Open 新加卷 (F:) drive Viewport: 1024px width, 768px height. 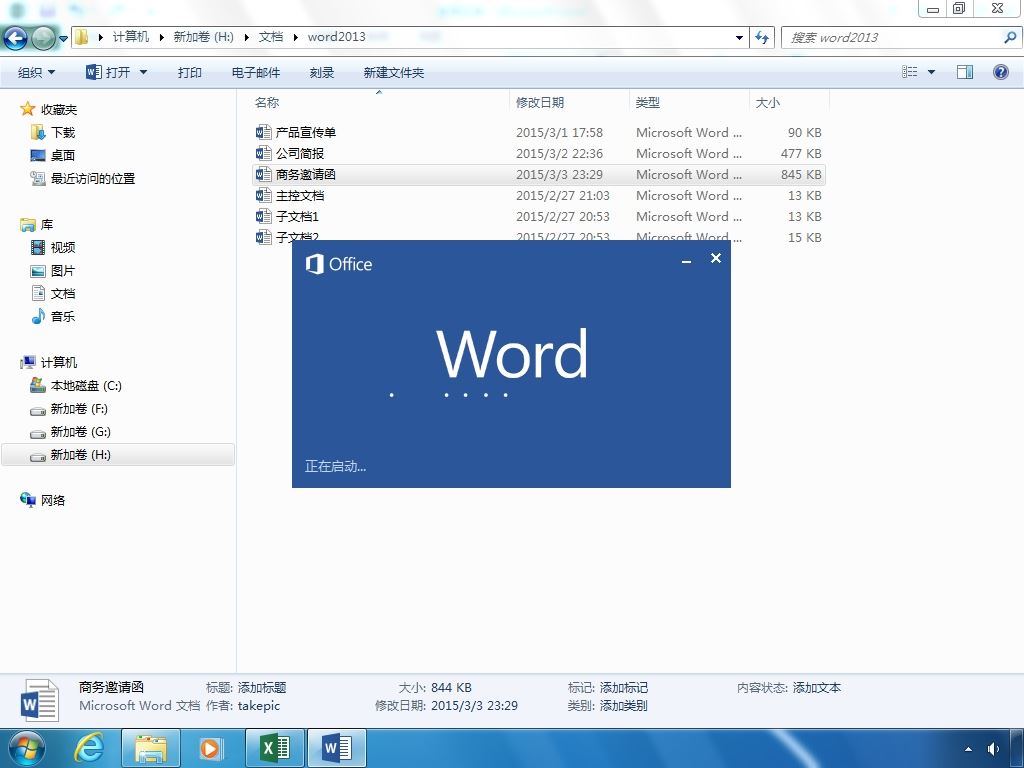coord(79,409)
